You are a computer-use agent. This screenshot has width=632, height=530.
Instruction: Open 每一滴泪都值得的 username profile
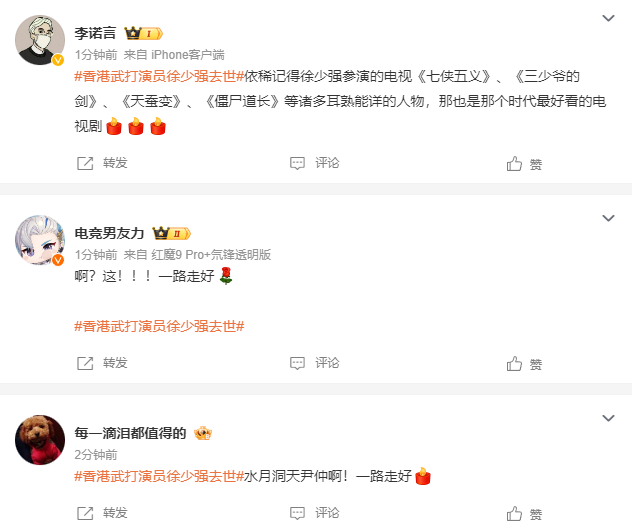(x=130, y=433)
